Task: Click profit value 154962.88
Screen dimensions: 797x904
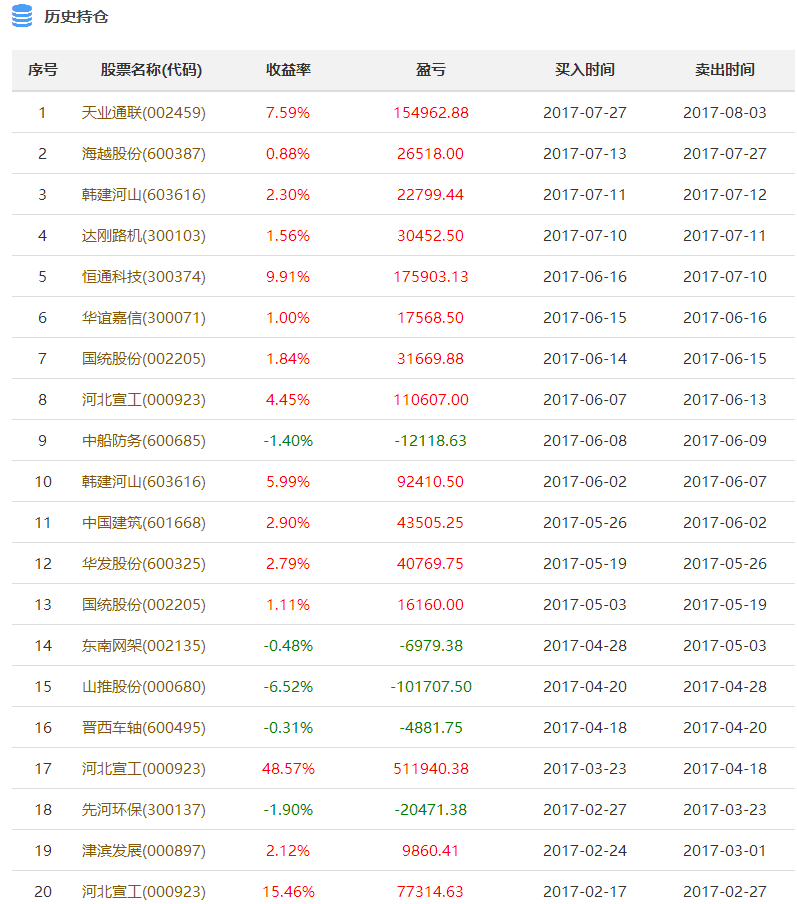Action: coord(430,112)
